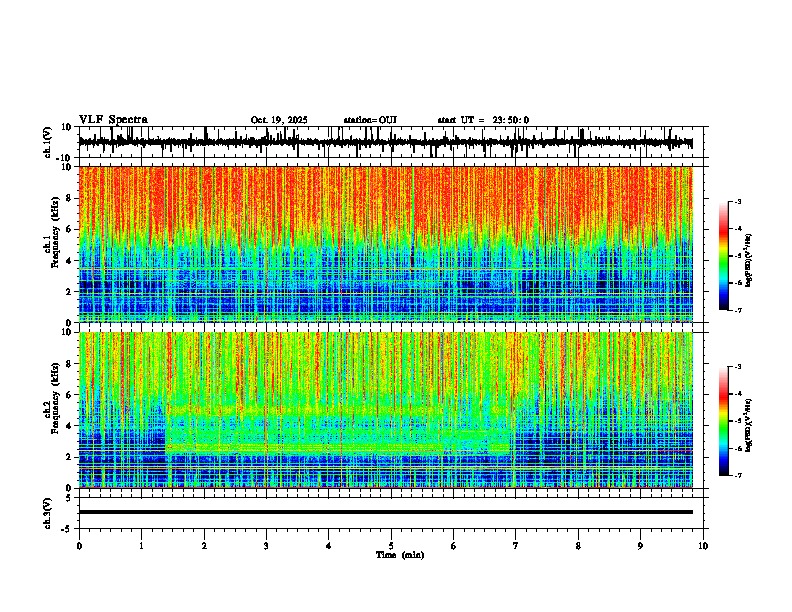Click the ch.1 color bar PSD label
792x612 pixels.
pos(749,261)
